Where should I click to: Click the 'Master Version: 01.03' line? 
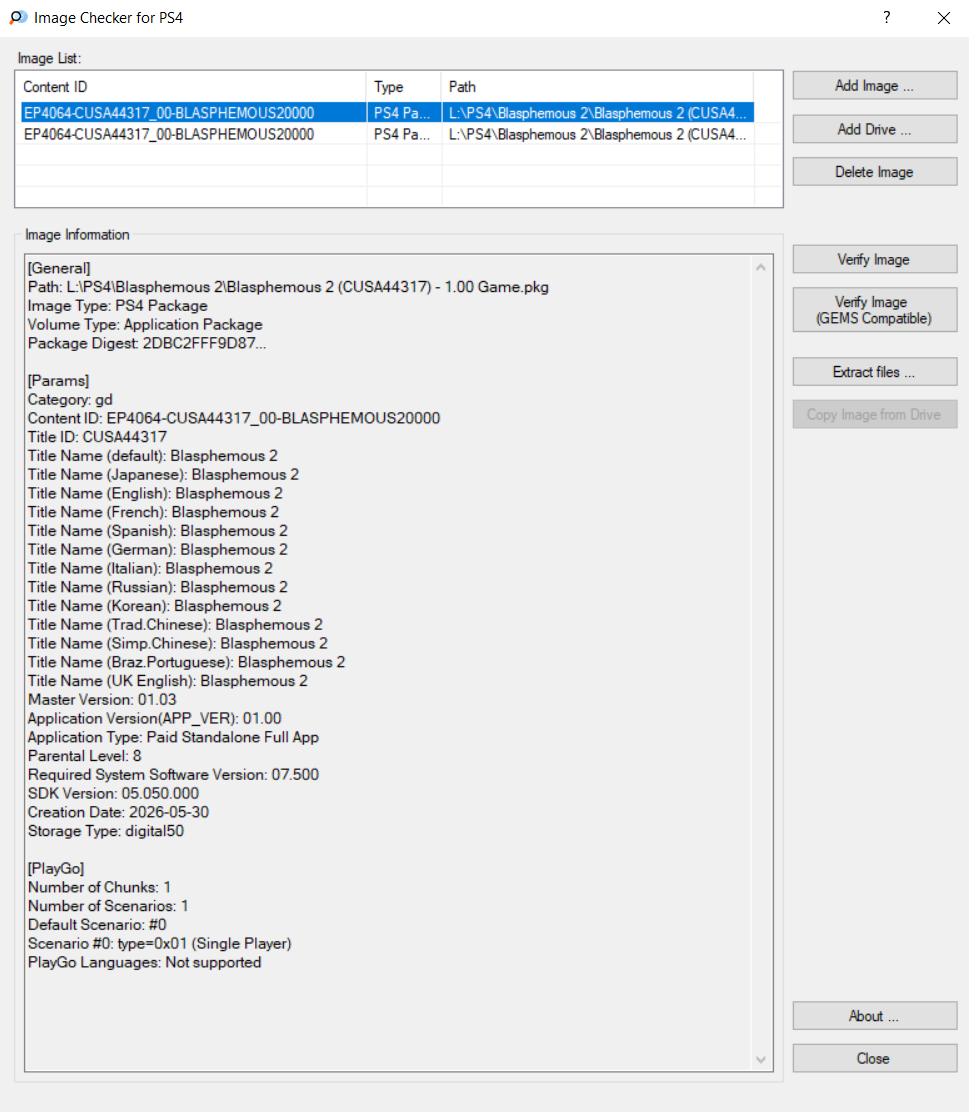coord(102,700)
